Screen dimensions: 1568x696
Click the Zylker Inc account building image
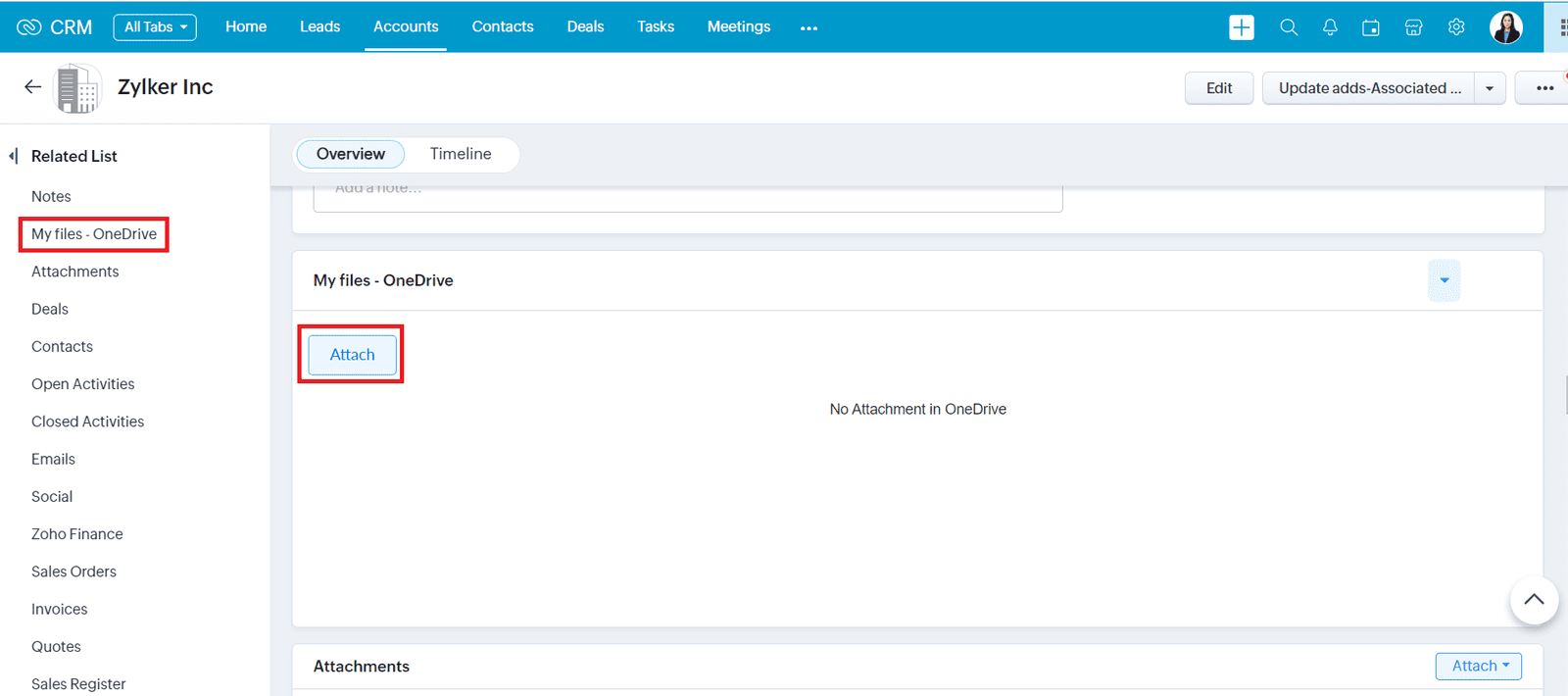pos(78,88)
